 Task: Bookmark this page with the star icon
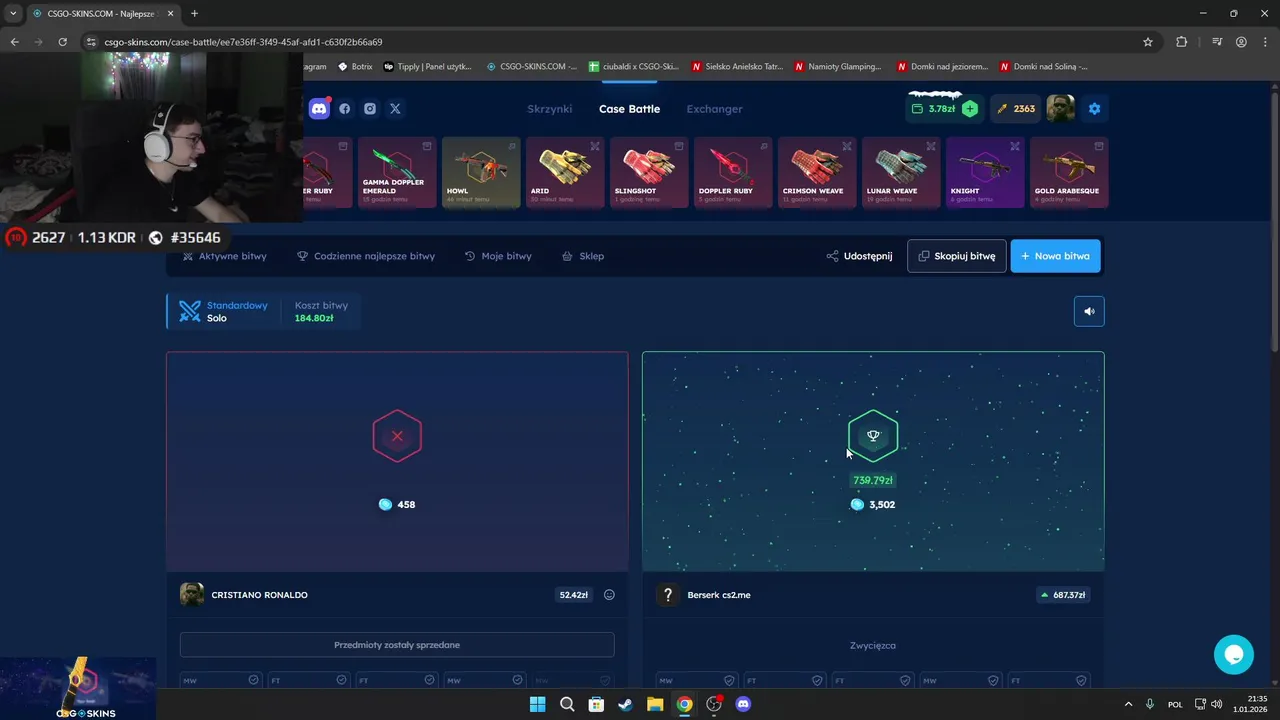point(1148,42)
